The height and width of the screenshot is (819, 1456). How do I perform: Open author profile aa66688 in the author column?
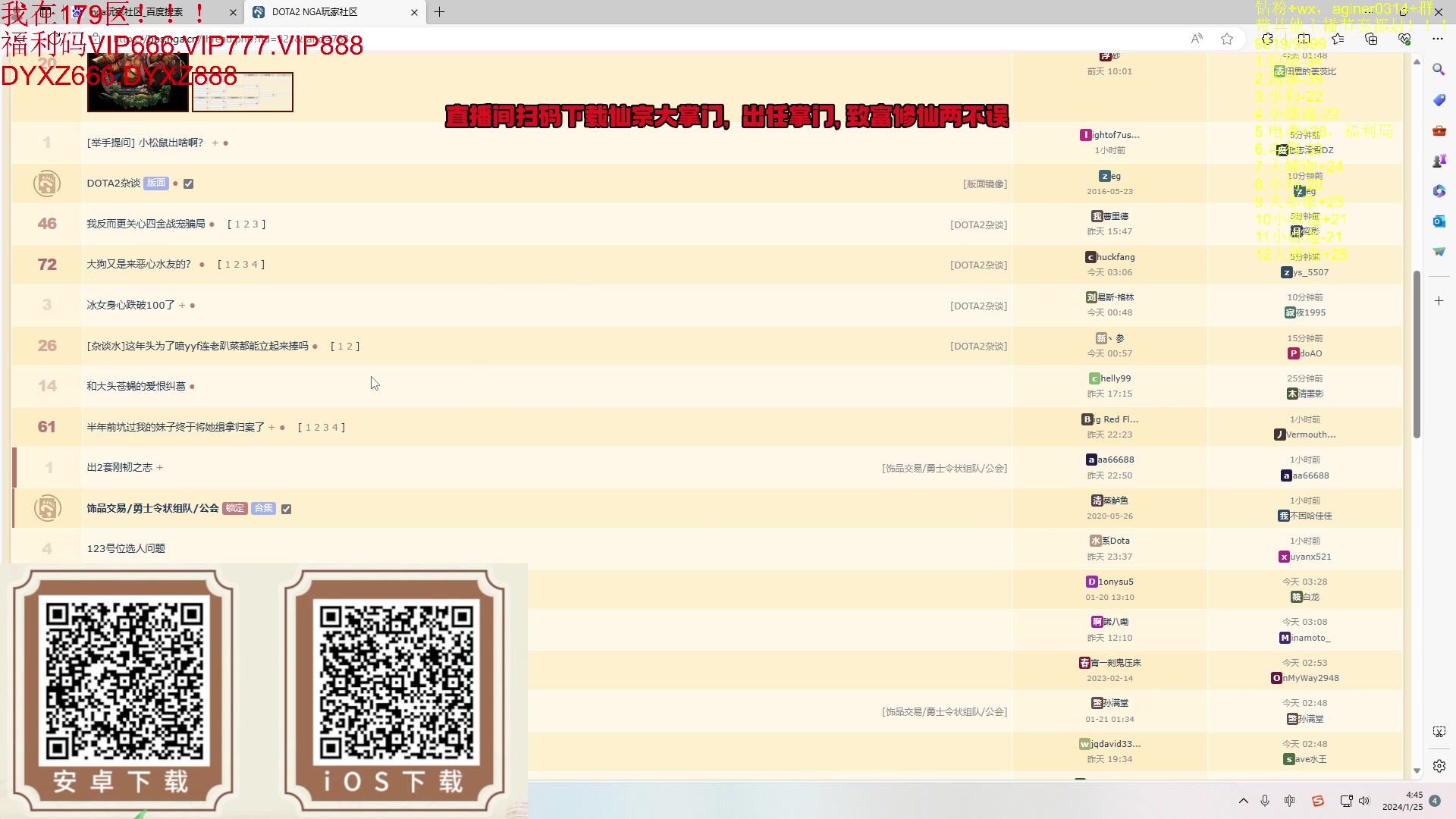[1109, 460]
